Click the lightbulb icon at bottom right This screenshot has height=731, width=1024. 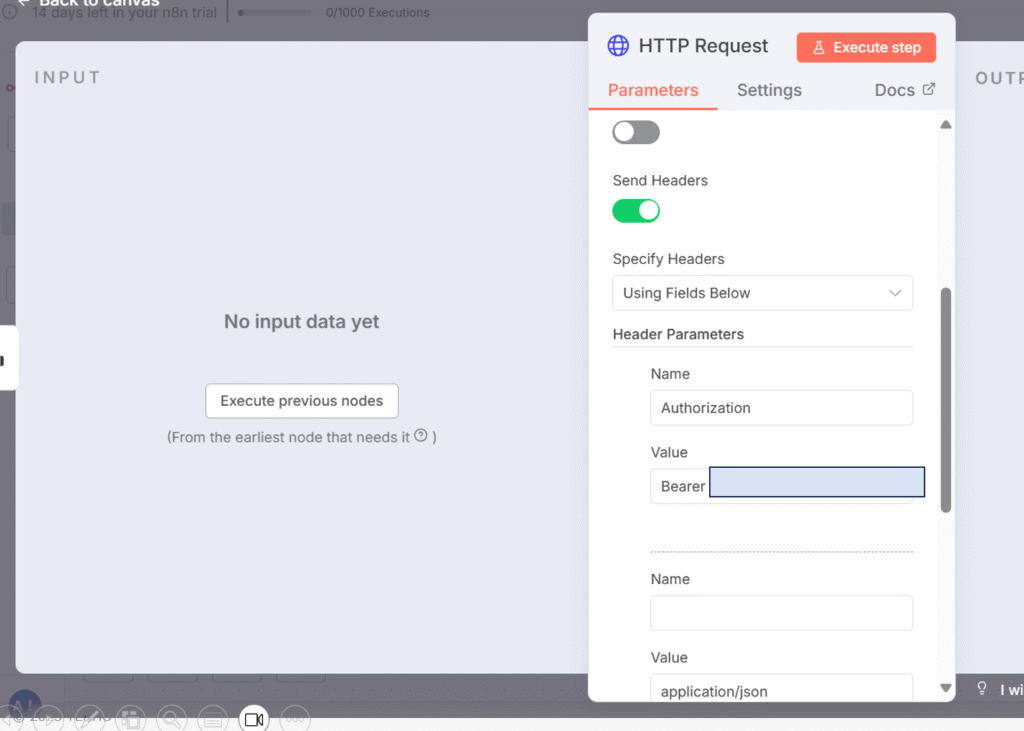coord(982,689)
